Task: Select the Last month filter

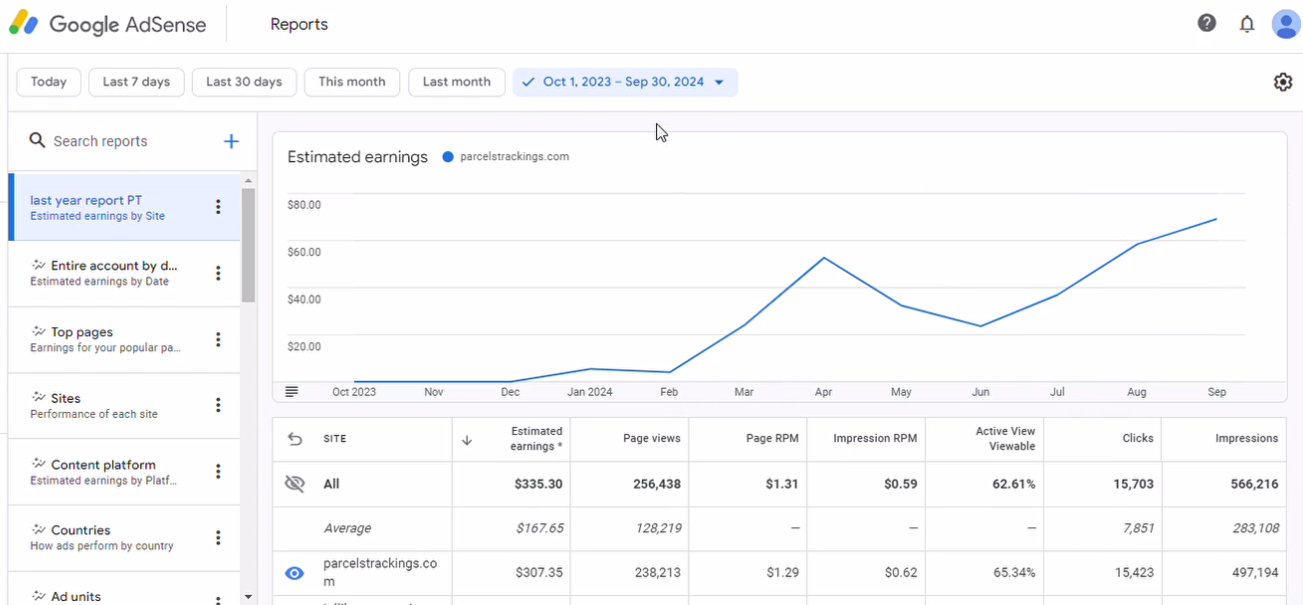Action: [456, 82]
